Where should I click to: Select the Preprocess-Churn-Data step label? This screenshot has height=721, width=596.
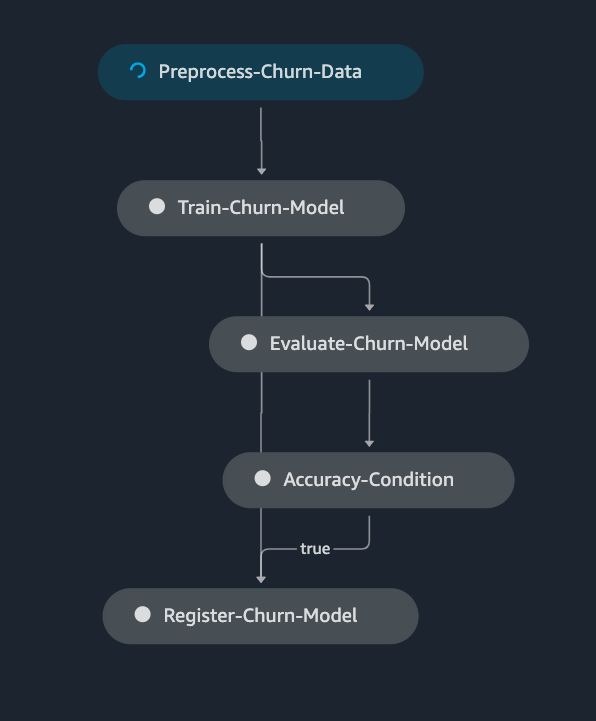tap(260, 72)
